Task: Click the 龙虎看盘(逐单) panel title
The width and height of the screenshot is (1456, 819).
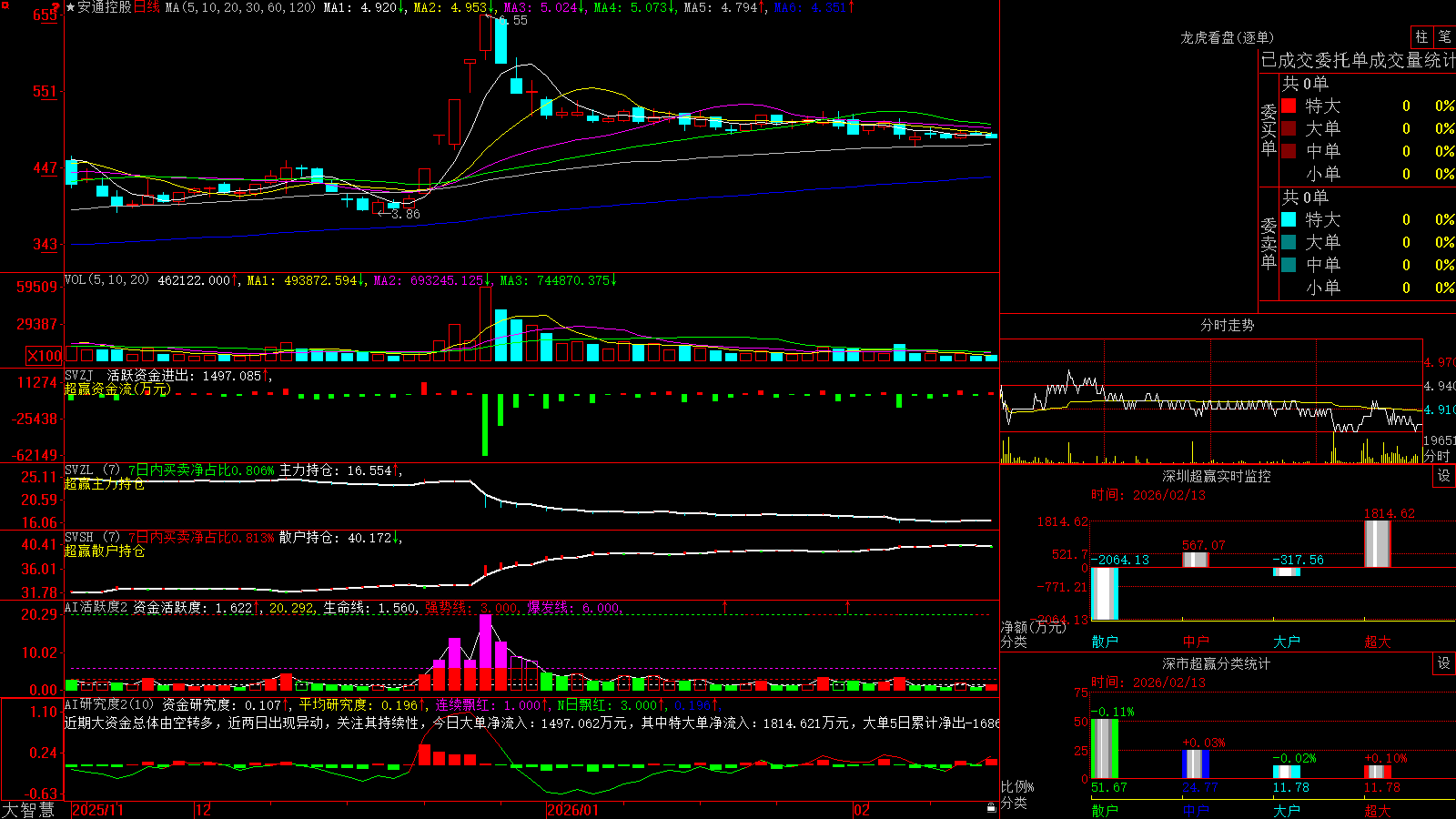Action: pyautogui.click(x=1227, y=37)
